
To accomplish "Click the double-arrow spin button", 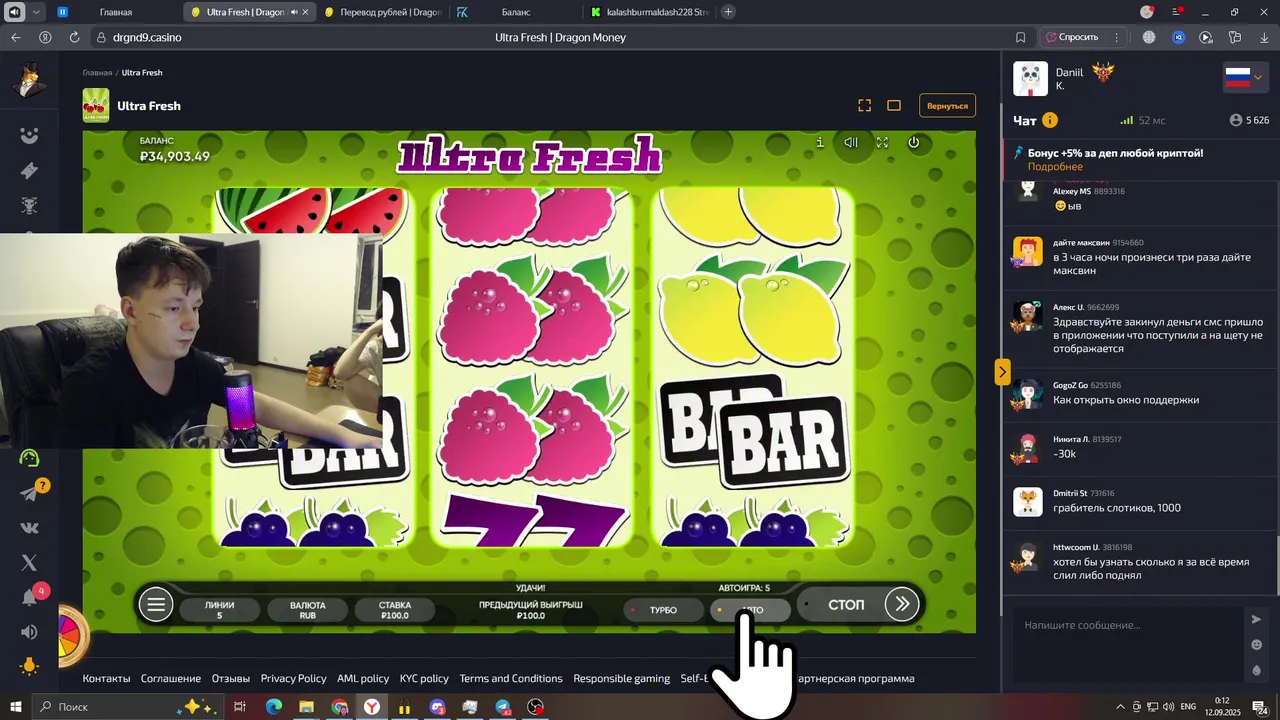I will tap(902, 604).
